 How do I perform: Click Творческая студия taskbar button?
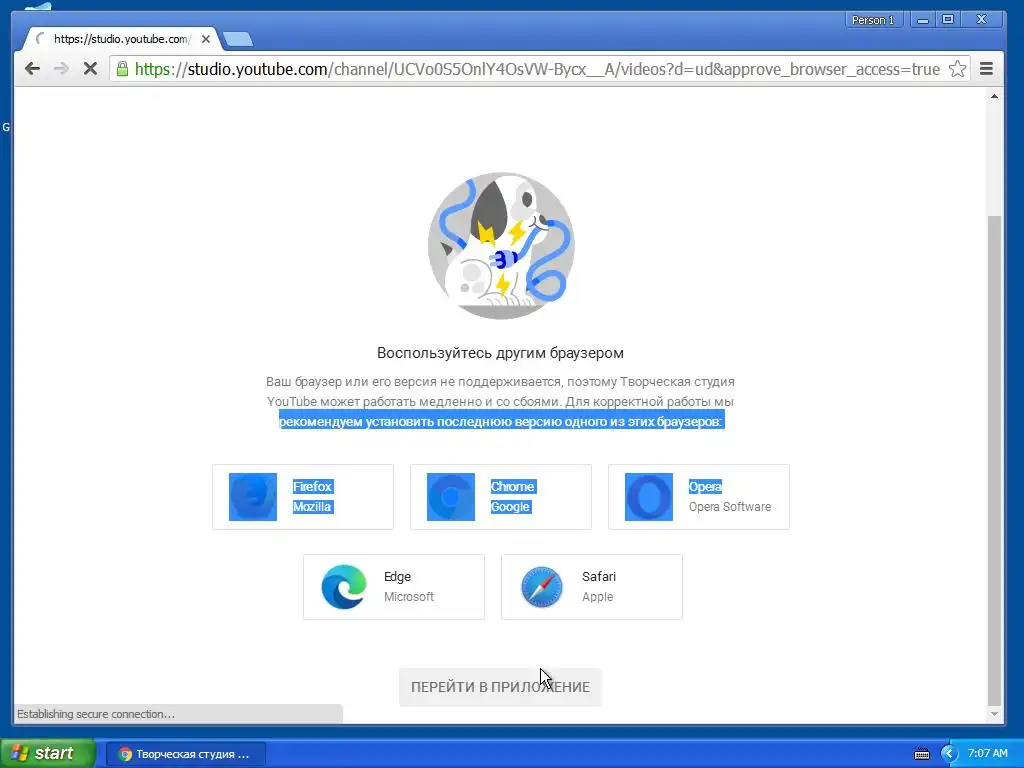(186, 754)
